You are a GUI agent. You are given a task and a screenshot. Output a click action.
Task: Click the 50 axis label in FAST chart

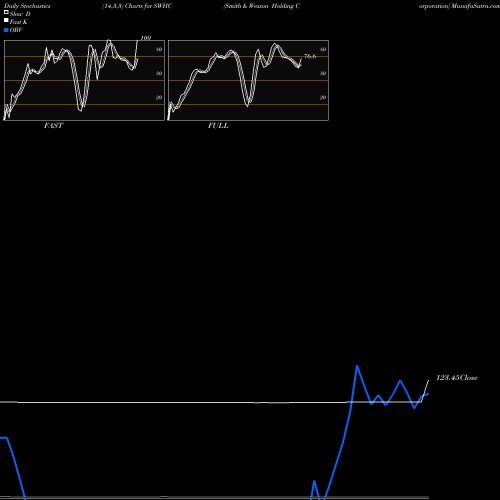[159, 73]
